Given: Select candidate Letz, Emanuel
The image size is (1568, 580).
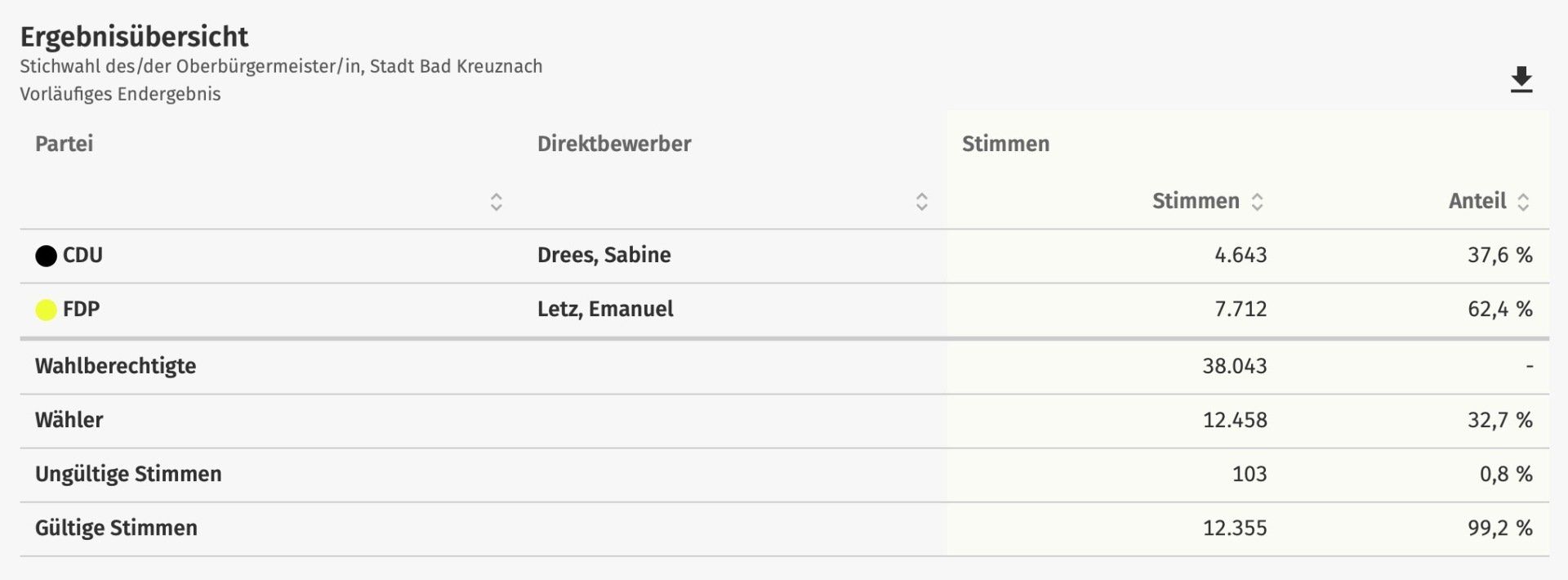Looking at the screenshot, I should click(x=605, y=309).
